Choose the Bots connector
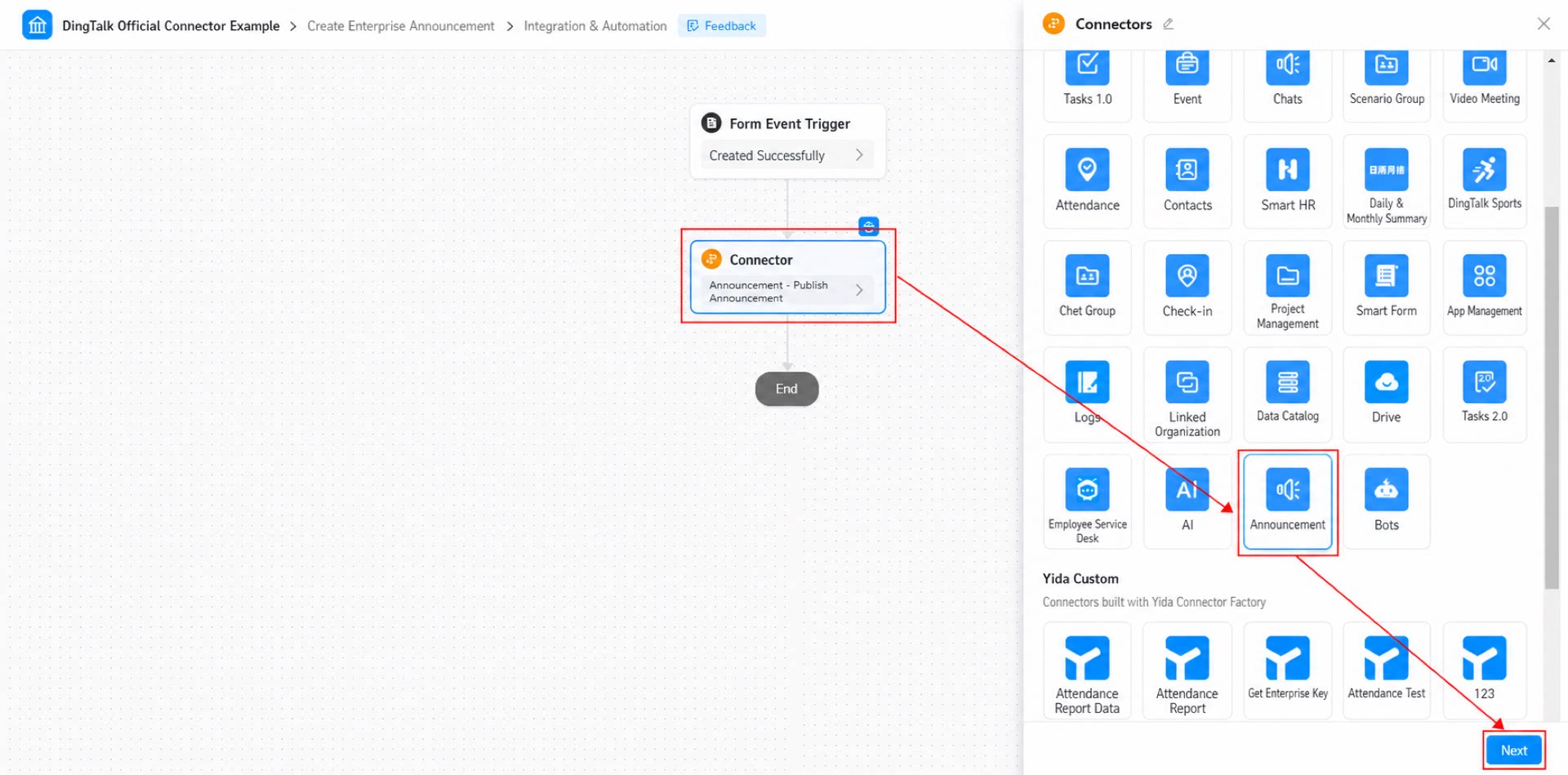Screen dimensions: 1568x775 1386,501
